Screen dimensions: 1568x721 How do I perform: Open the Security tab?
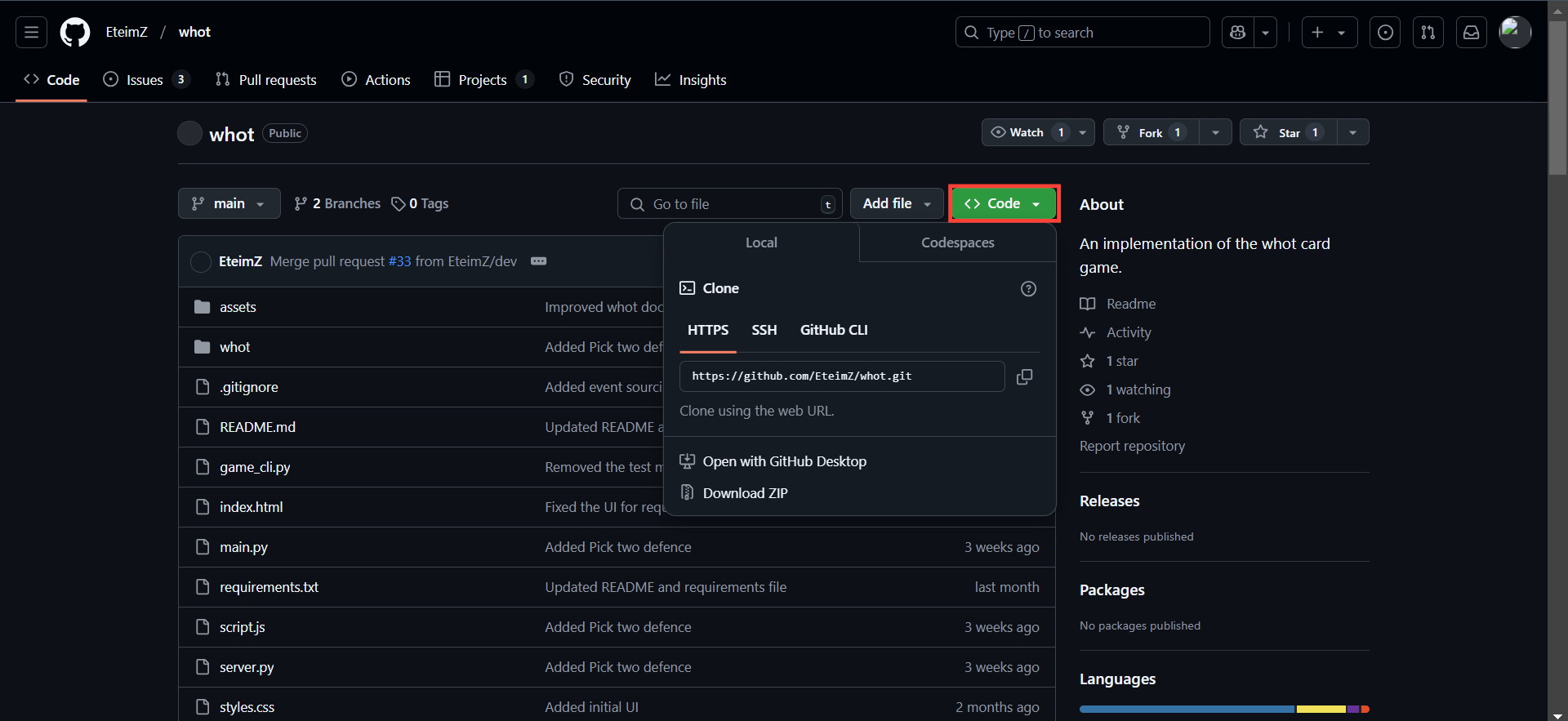coord(595,79)
